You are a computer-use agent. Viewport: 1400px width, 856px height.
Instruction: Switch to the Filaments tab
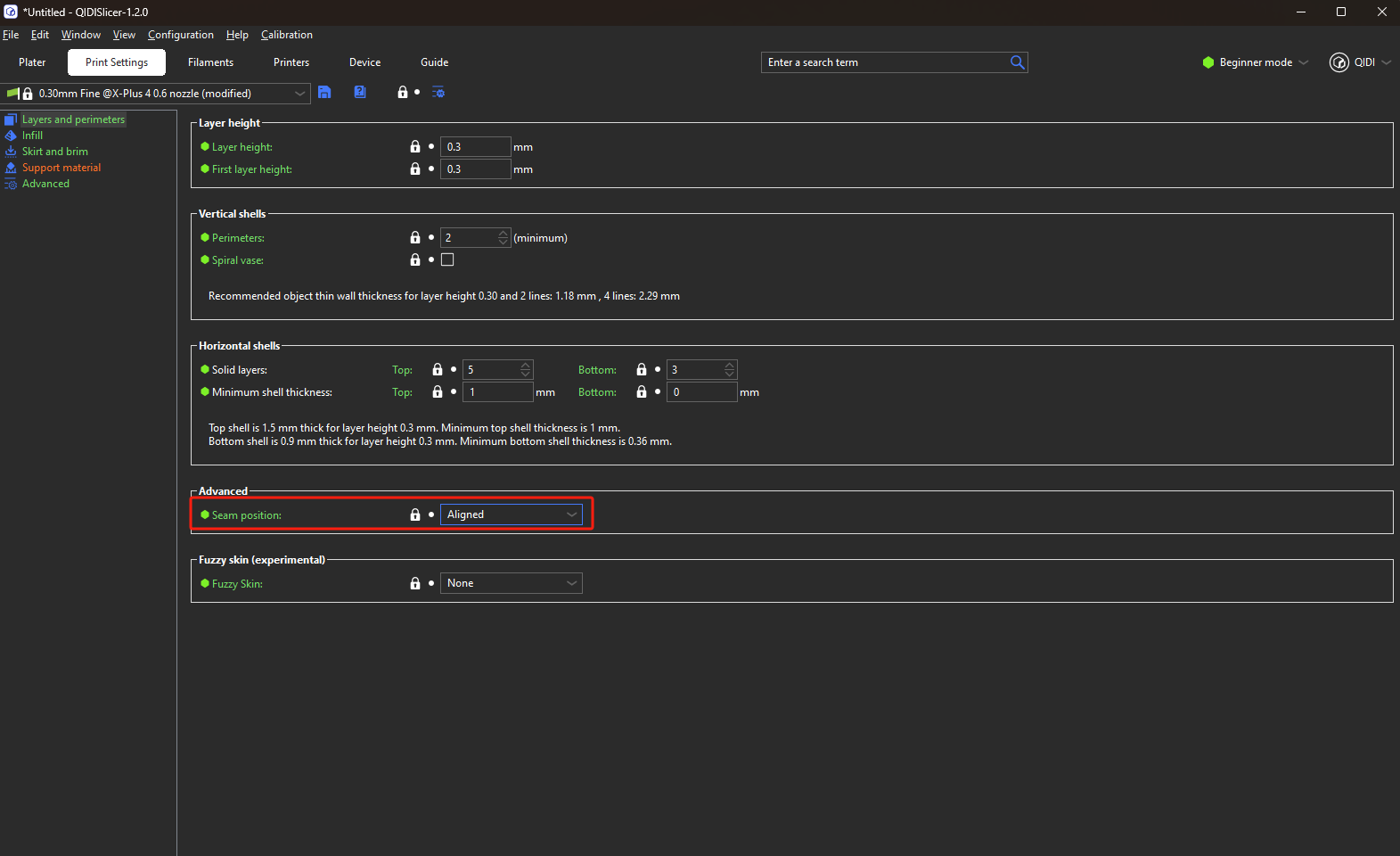(x=210, y=62)
